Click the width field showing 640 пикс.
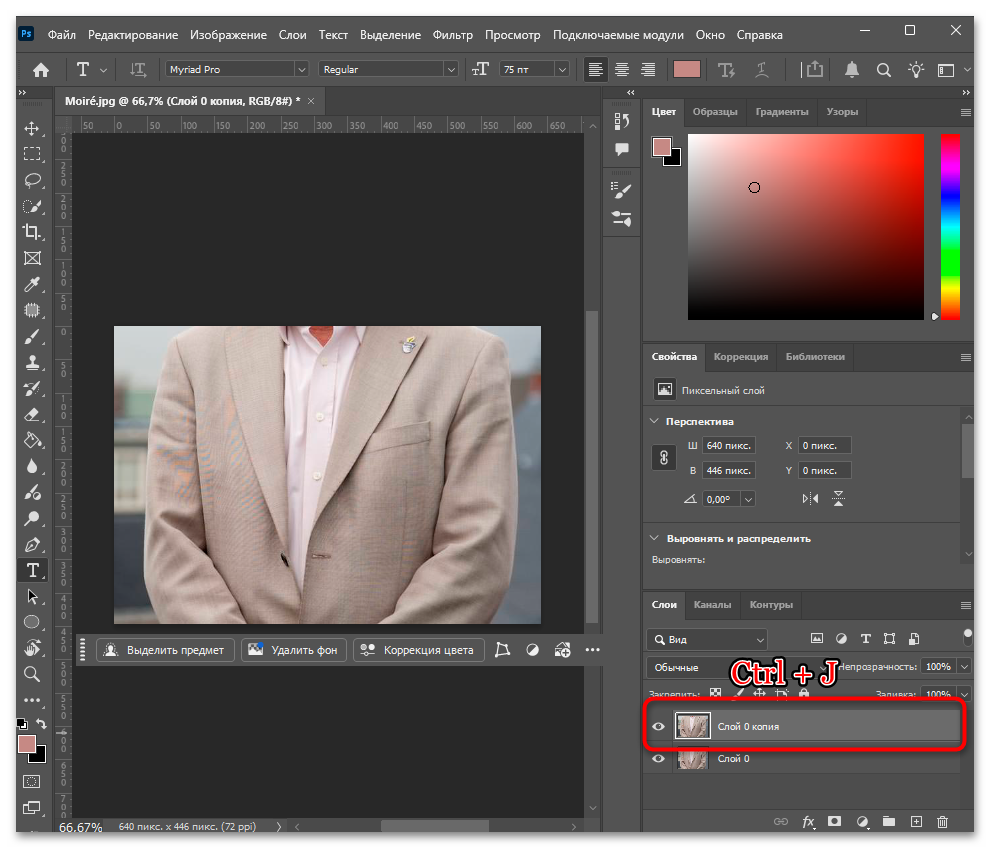 coord(729,445)
